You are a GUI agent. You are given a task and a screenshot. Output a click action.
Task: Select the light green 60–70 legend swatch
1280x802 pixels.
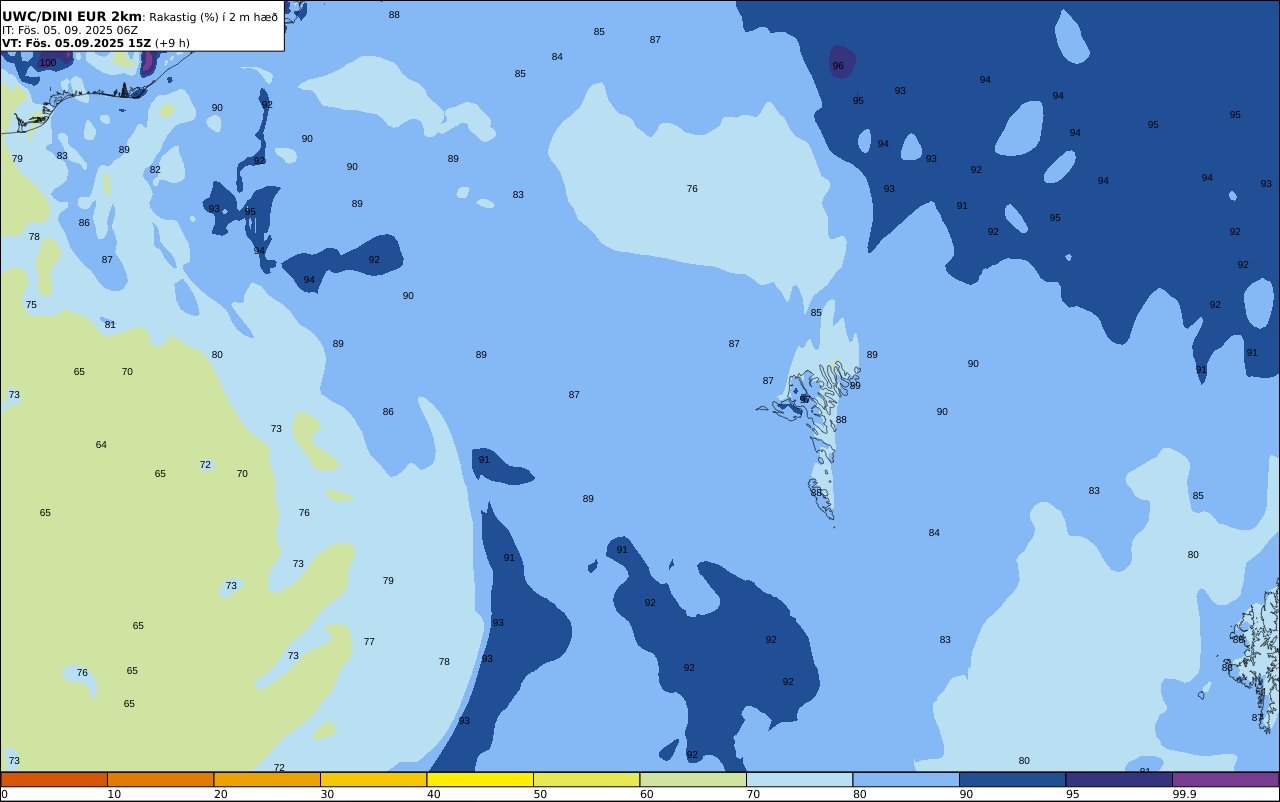693,779
